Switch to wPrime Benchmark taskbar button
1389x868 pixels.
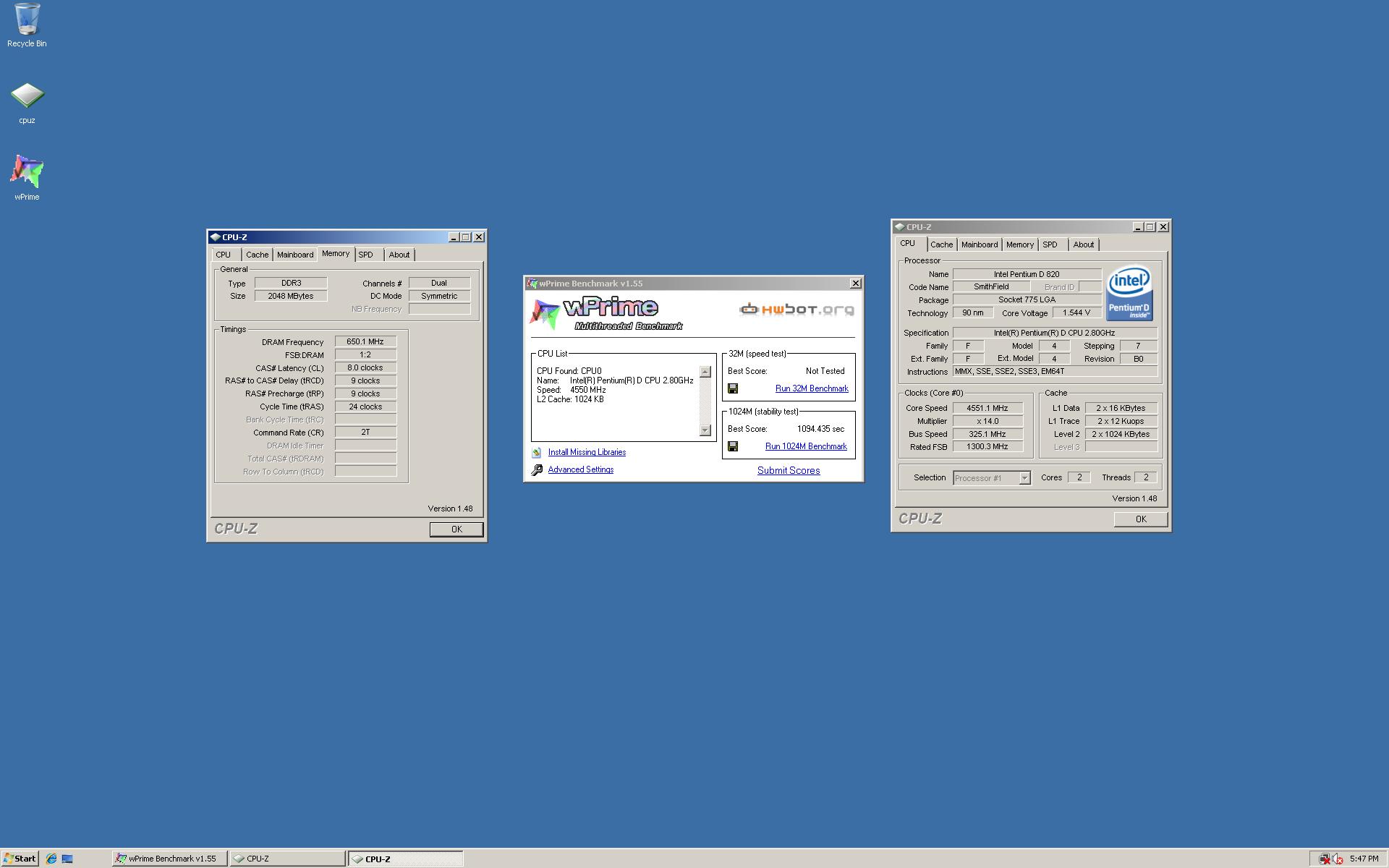tap(170, 859)
